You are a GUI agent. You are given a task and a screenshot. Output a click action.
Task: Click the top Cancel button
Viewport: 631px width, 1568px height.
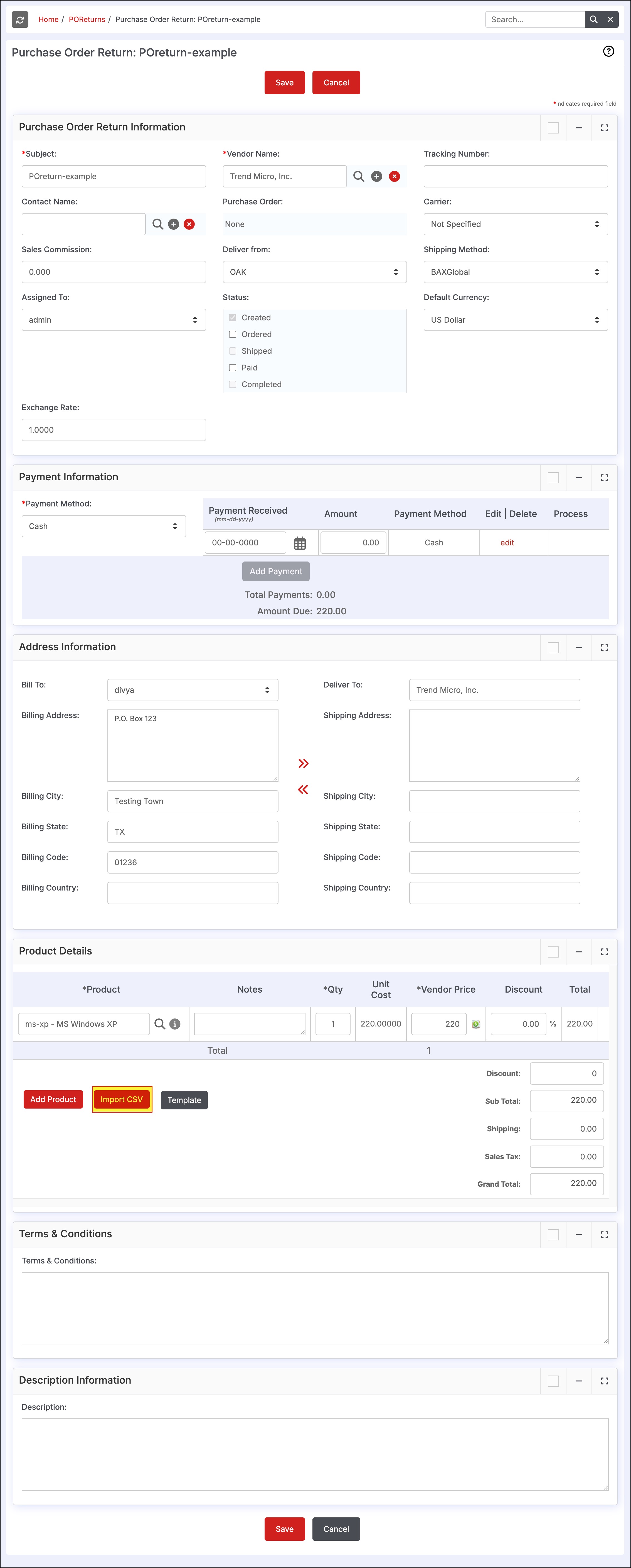pyautogui.click(x=336, y=83)
